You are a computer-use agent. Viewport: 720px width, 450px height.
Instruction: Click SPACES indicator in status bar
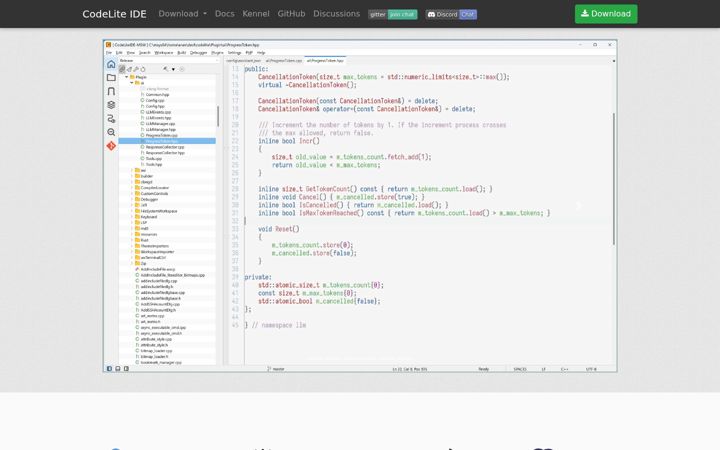pos(520,369)
